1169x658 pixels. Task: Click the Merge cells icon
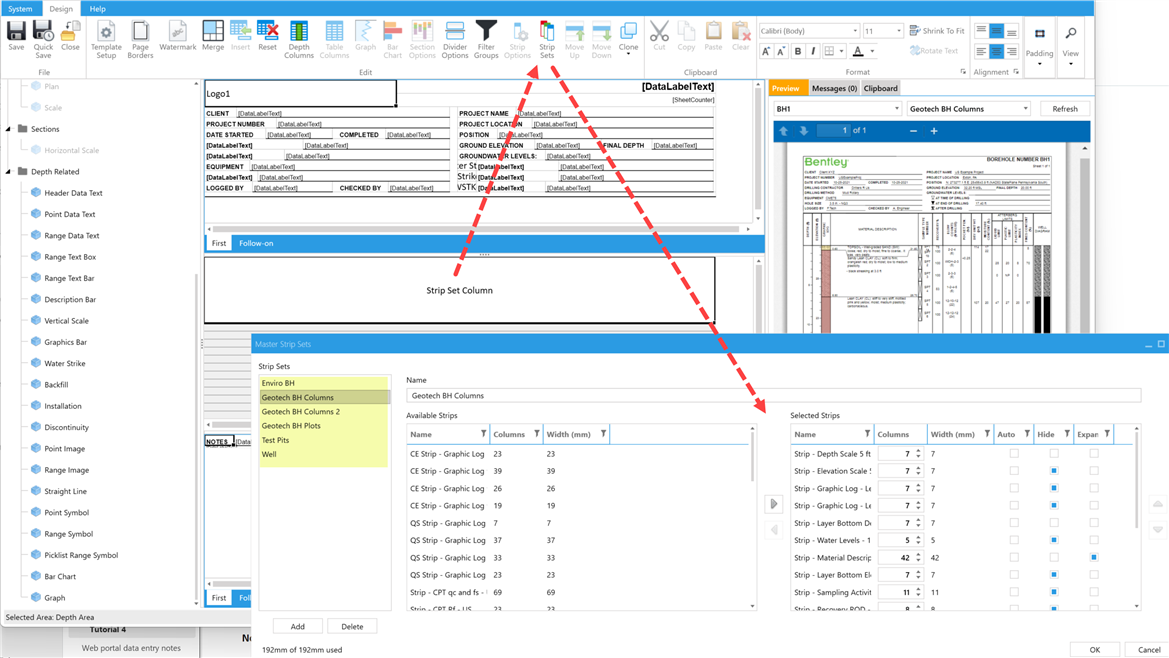pos(212,36)
